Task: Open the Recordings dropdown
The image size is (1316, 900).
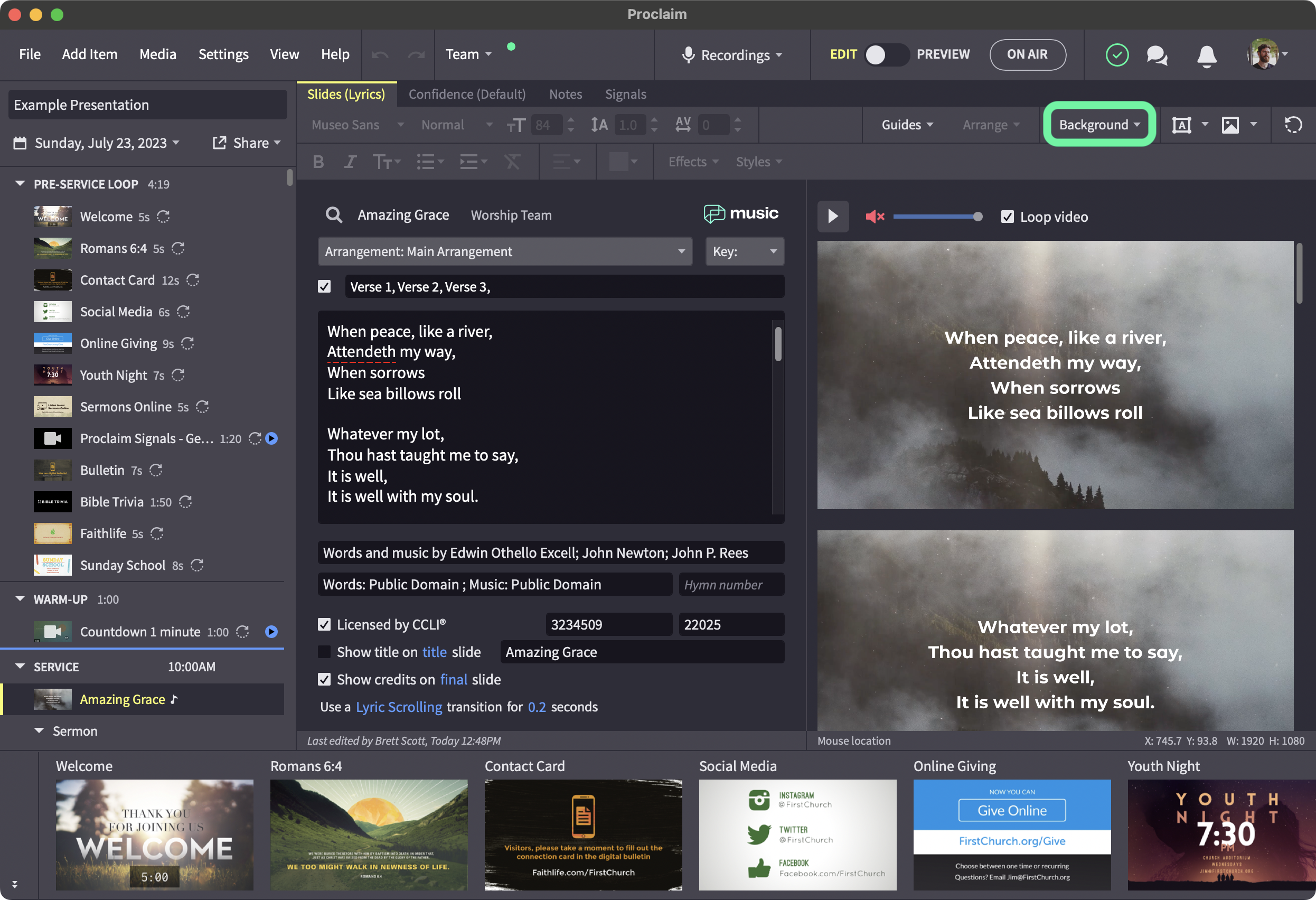Action: (x=732, y=55)
